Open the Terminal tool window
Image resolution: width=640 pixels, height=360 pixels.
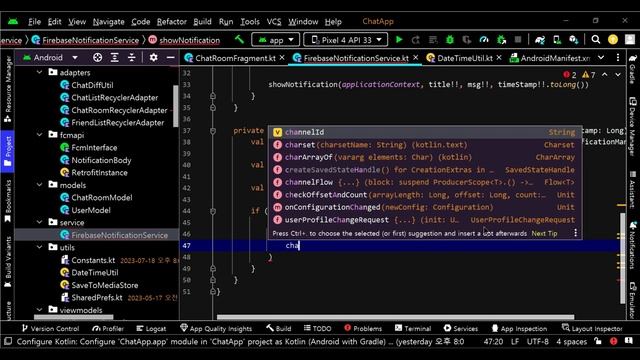pos(413,328)
